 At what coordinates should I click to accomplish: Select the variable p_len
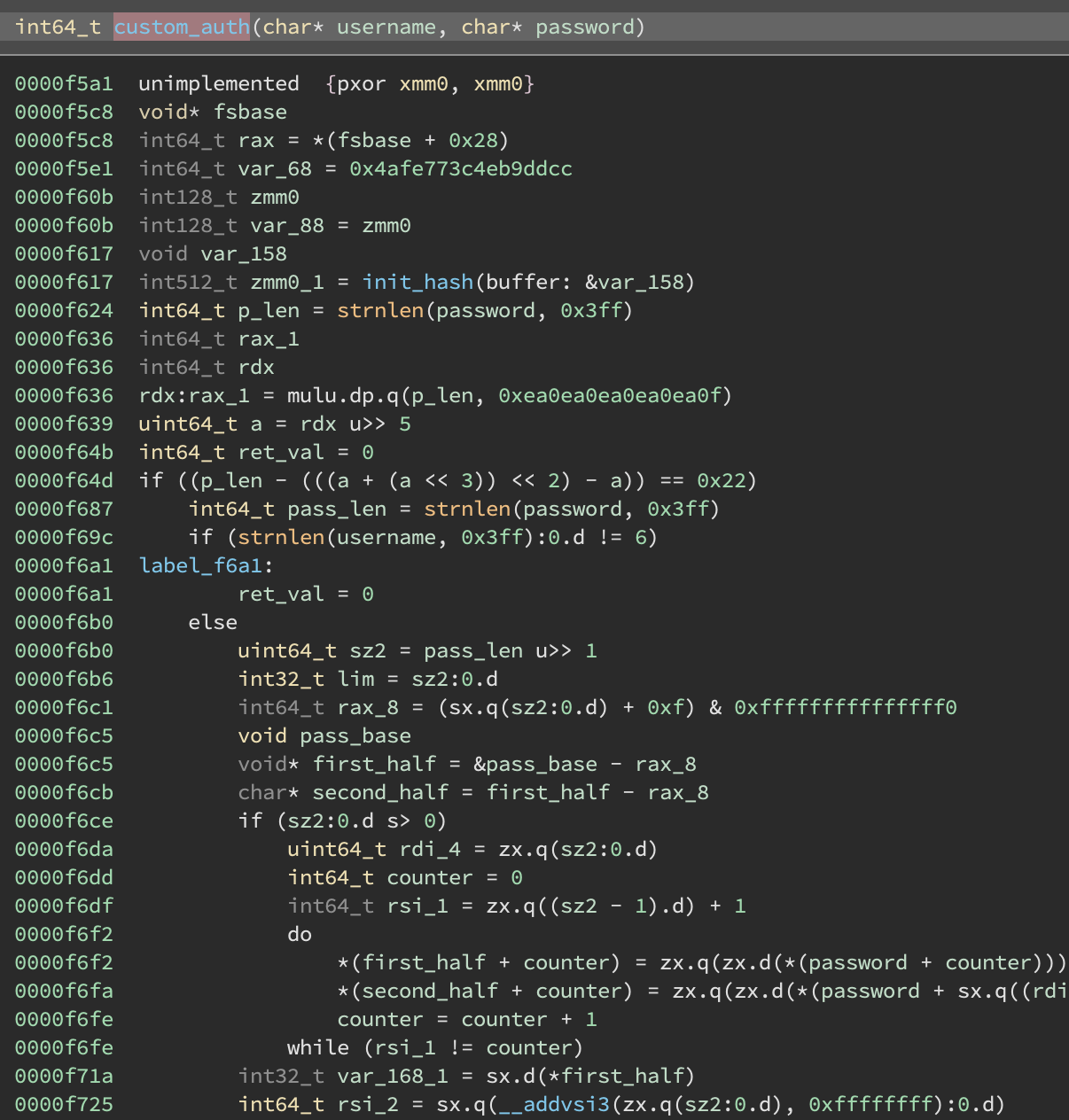tap(270, 310)
